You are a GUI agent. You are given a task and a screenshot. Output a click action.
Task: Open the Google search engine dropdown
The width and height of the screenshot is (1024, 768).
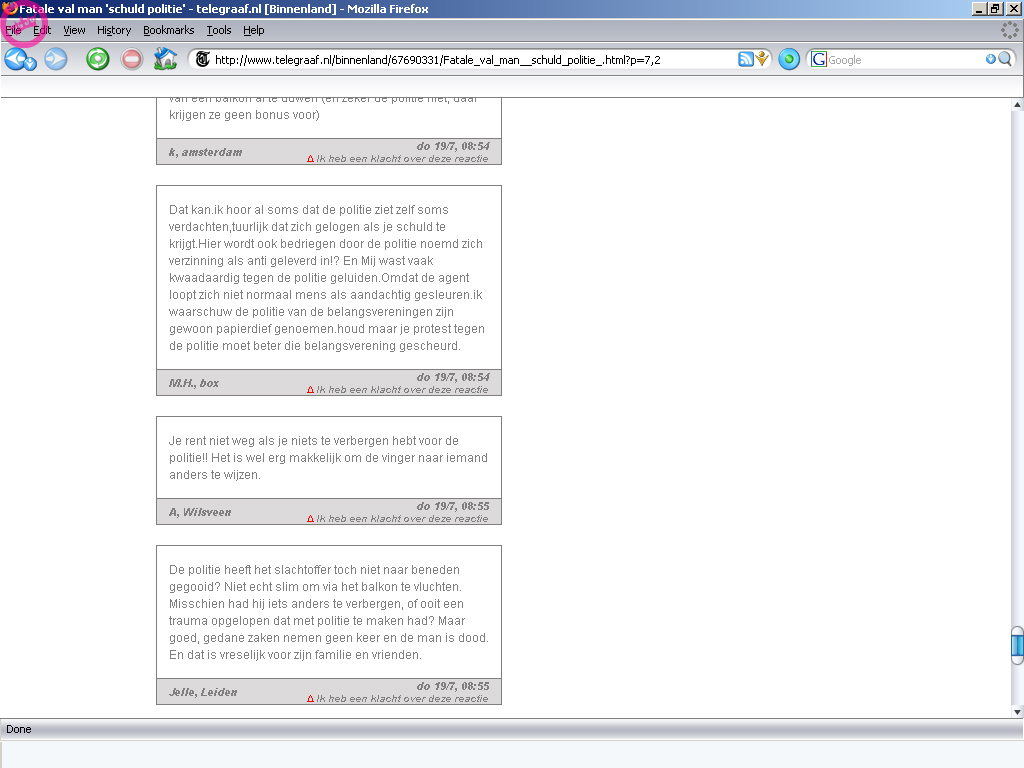(x=820, y=59)
